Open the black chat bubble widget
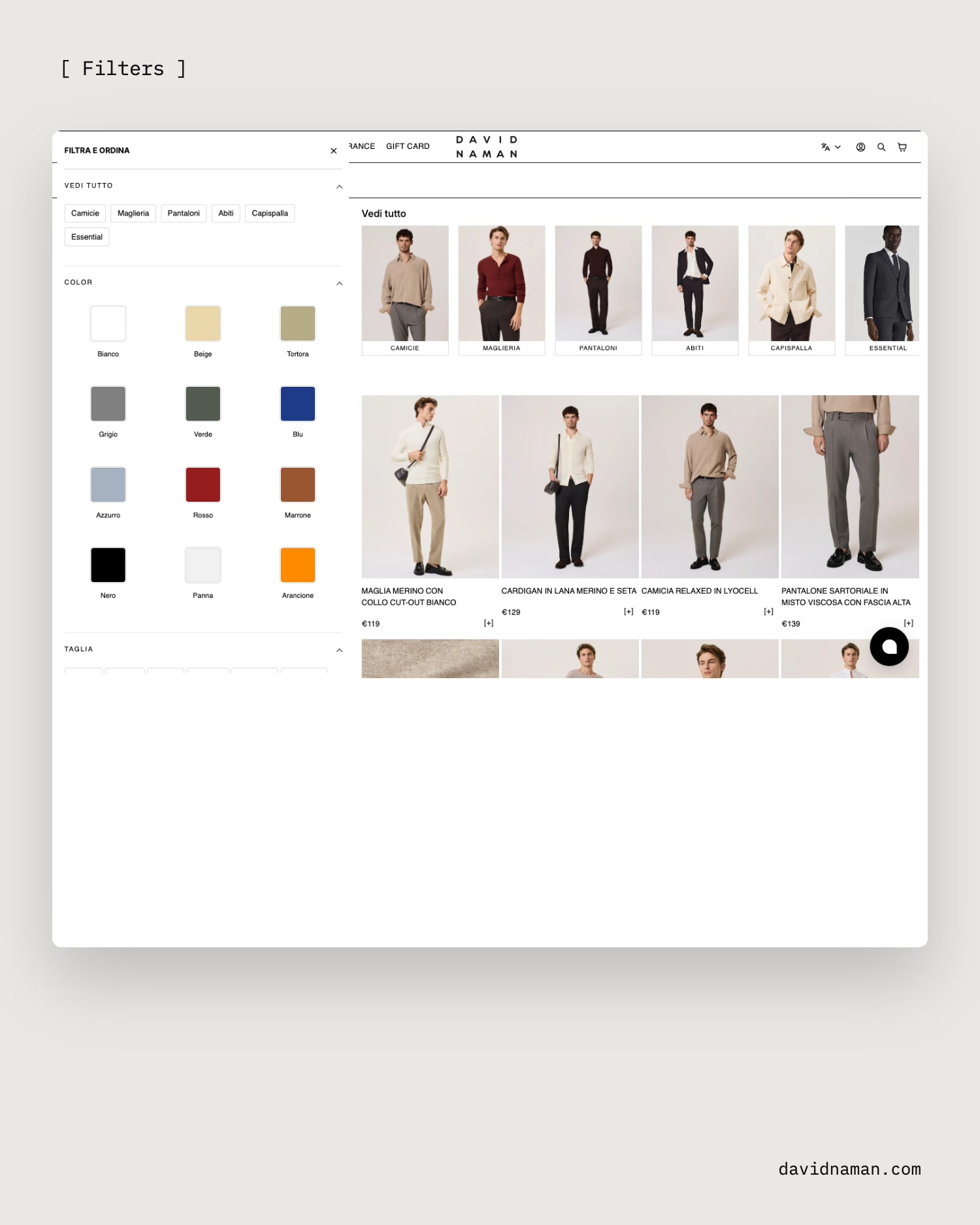Viewport: 980px width, 1225px height. click(889, 646)
